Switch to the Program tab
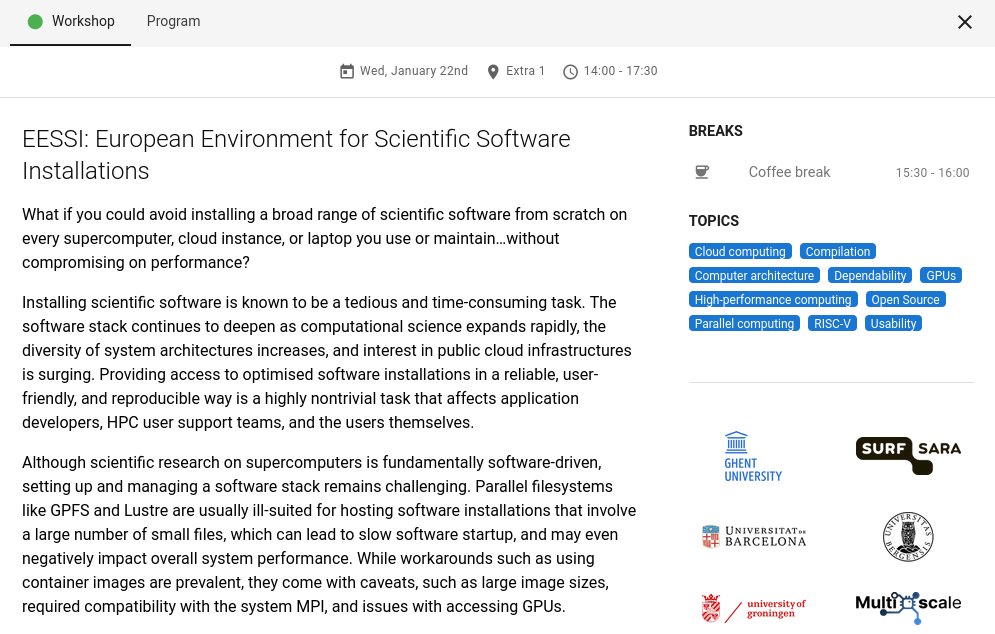The image size is (995, 634). 173,21
